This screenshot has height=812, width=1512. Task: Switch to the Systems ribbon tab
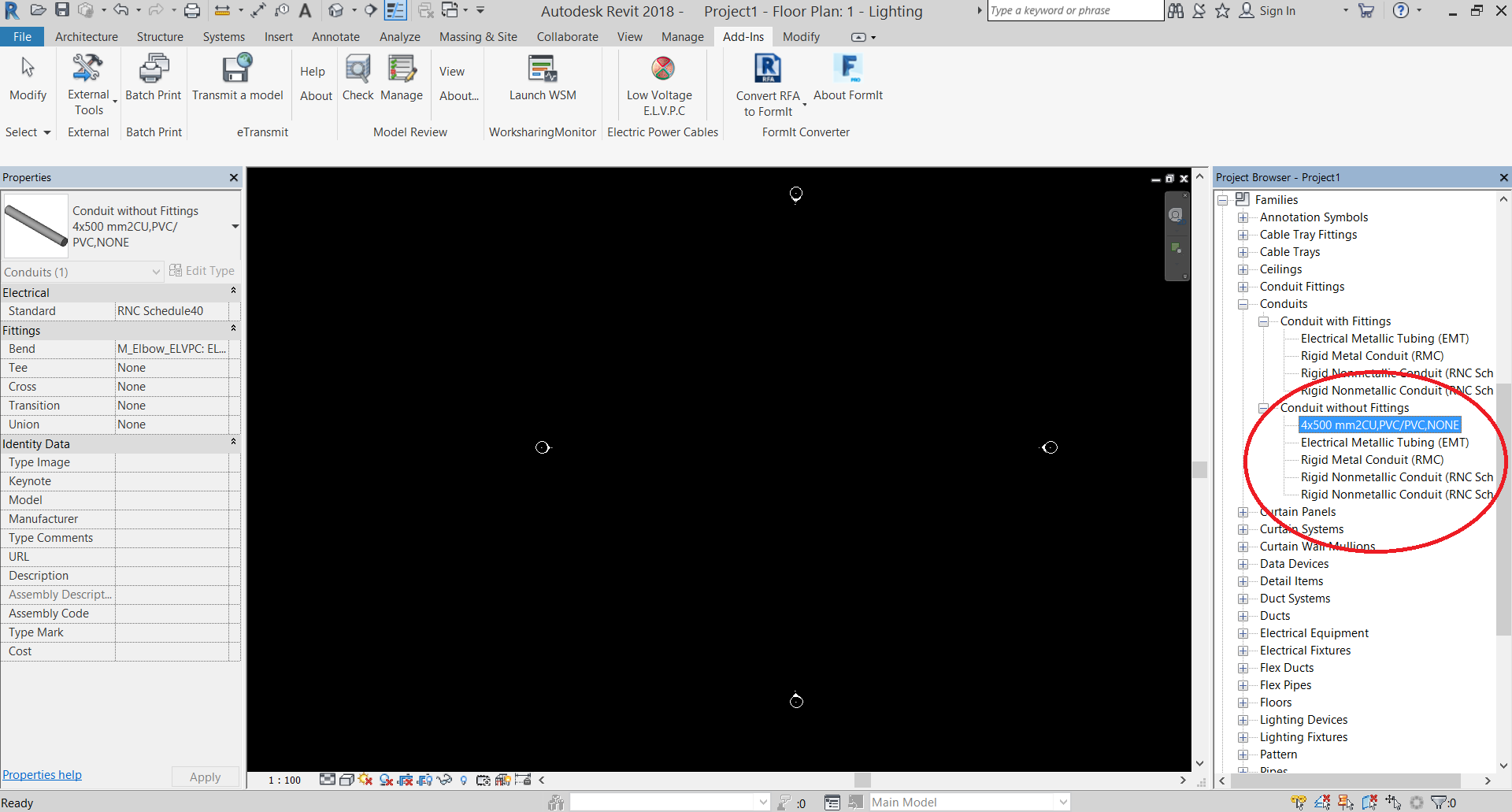[224, 36]
